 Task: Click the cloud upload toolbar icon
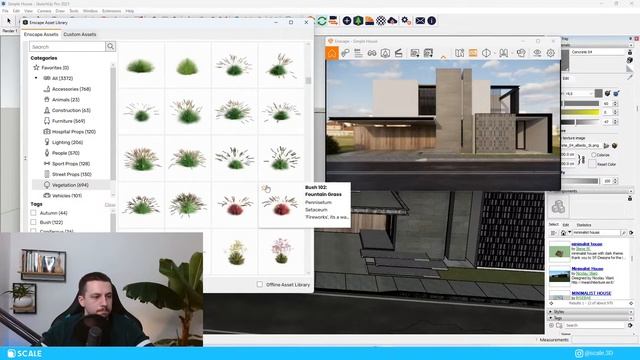pyautogui.click(x=392, y=20)
